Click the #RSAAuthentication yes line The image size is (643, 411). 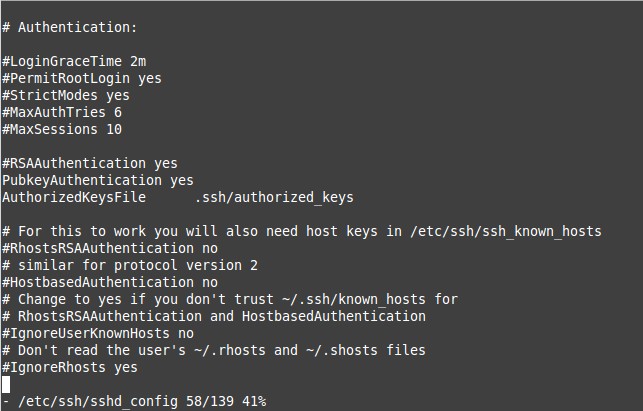[90, 164]
